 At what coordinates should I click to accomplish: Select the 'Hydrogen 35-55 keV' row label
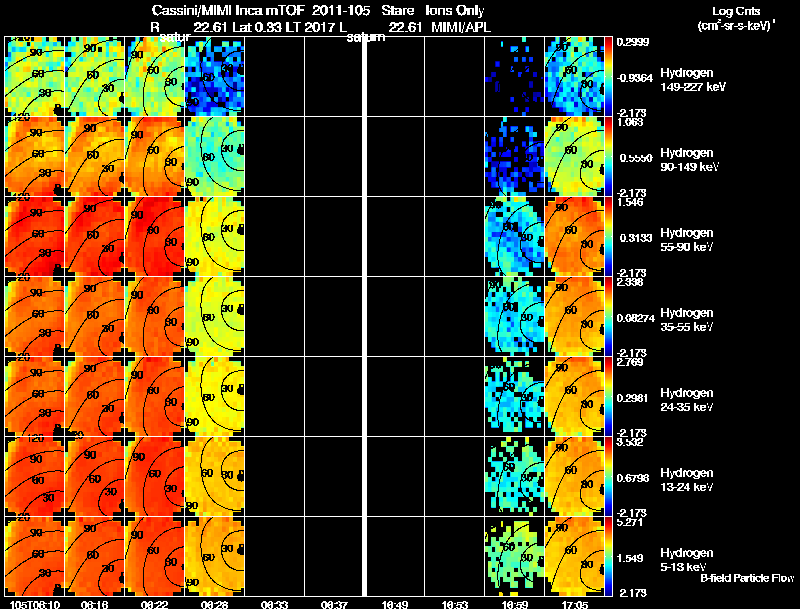687,320
